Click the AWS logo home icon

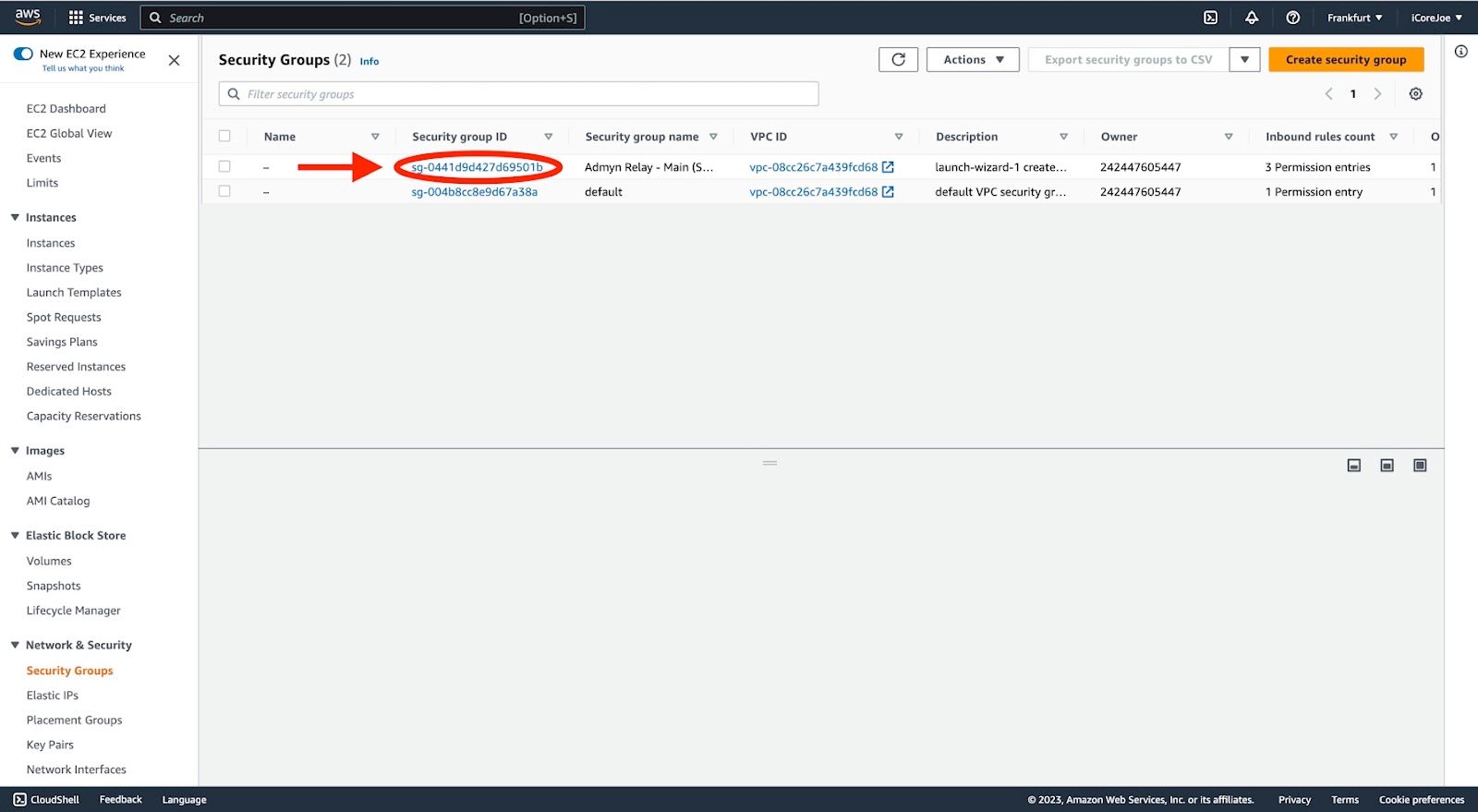28,17
